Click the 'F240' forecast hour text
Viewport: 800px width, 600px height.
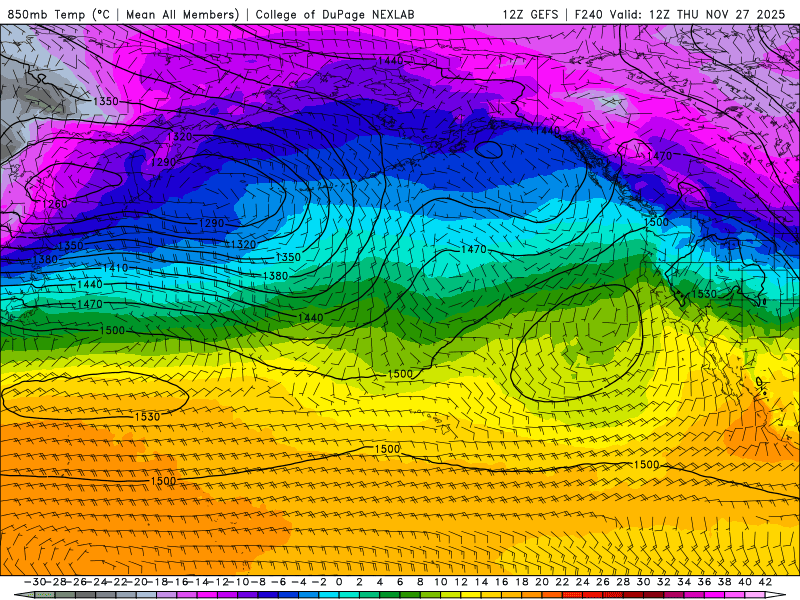588,14
